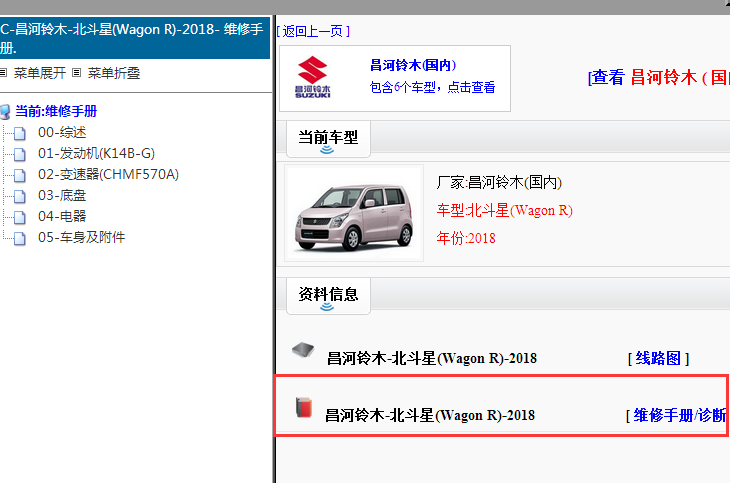730x483 pixels.
Task: Click the red repair manual book icon
Action: coord(304,408)
